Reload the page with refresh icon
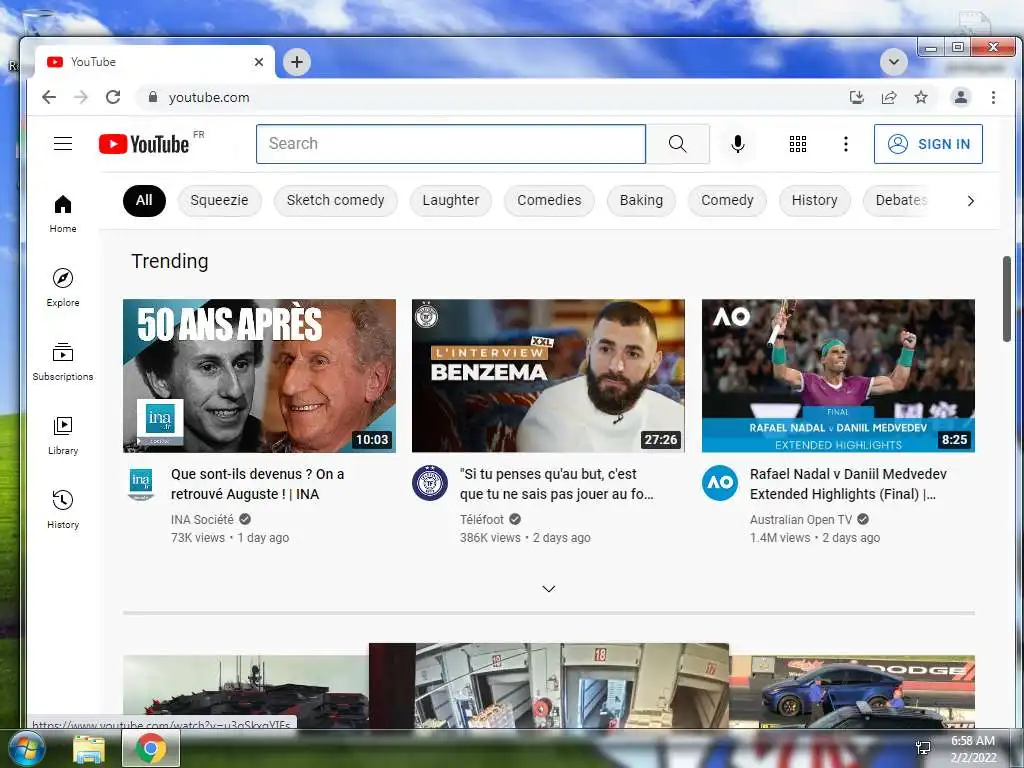This screenshot has height=768, width=1024. point(113,97)
